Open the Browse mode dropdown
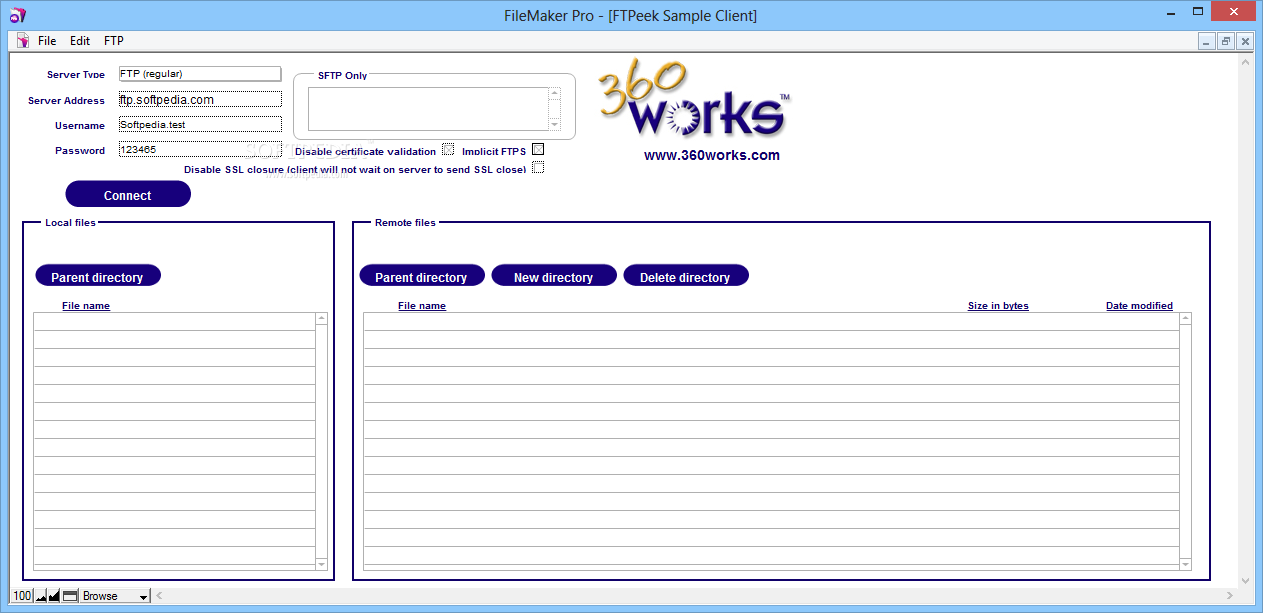 115,596
